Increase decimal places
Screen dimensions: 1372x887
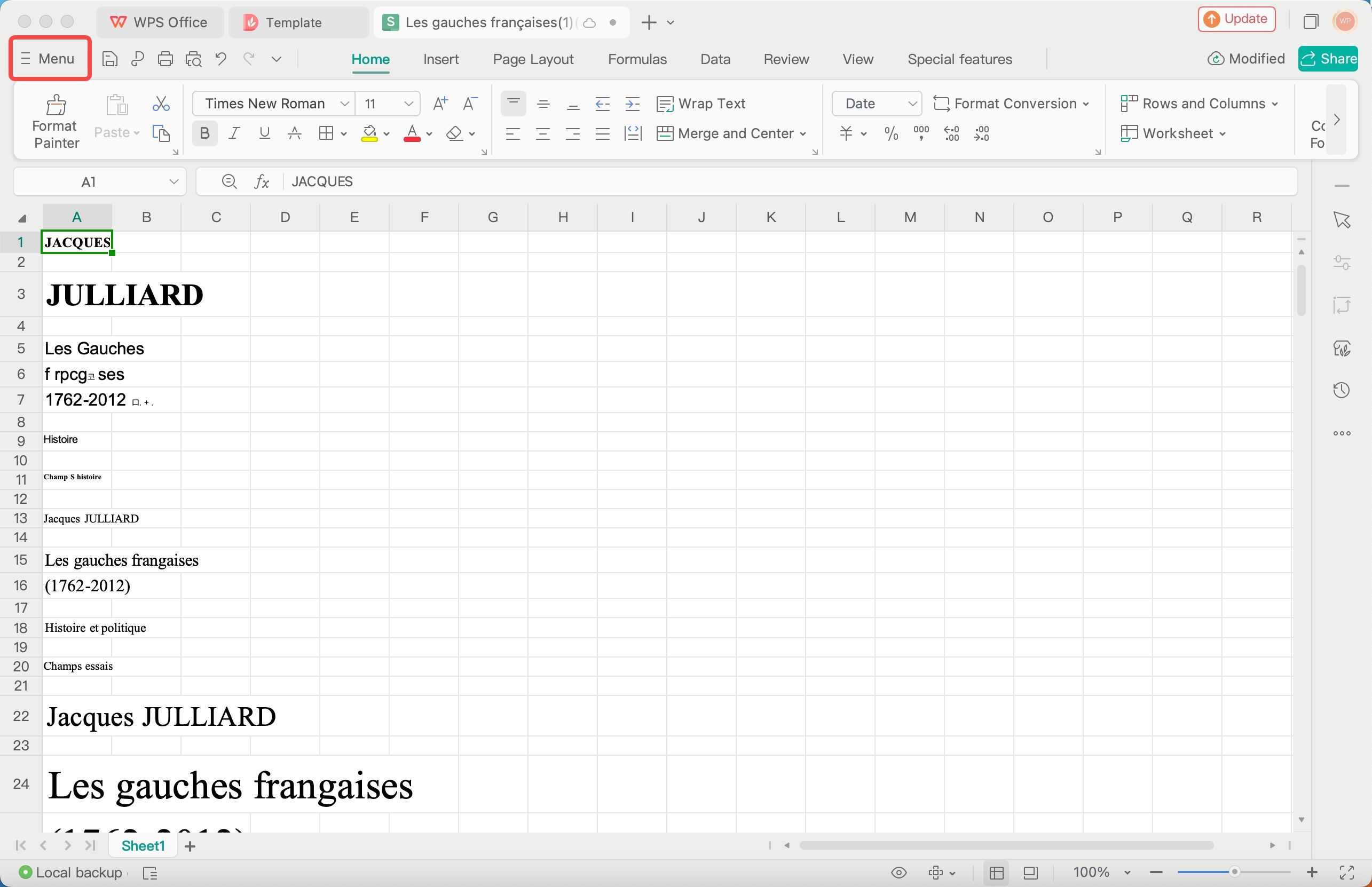(x=951, y=133)
